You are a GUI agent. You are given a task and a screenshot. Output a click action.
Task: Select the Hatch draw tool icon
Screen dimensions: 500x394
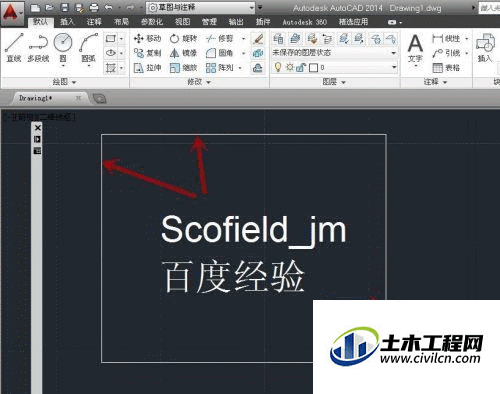pyautogui.click(x=111, y=68)
